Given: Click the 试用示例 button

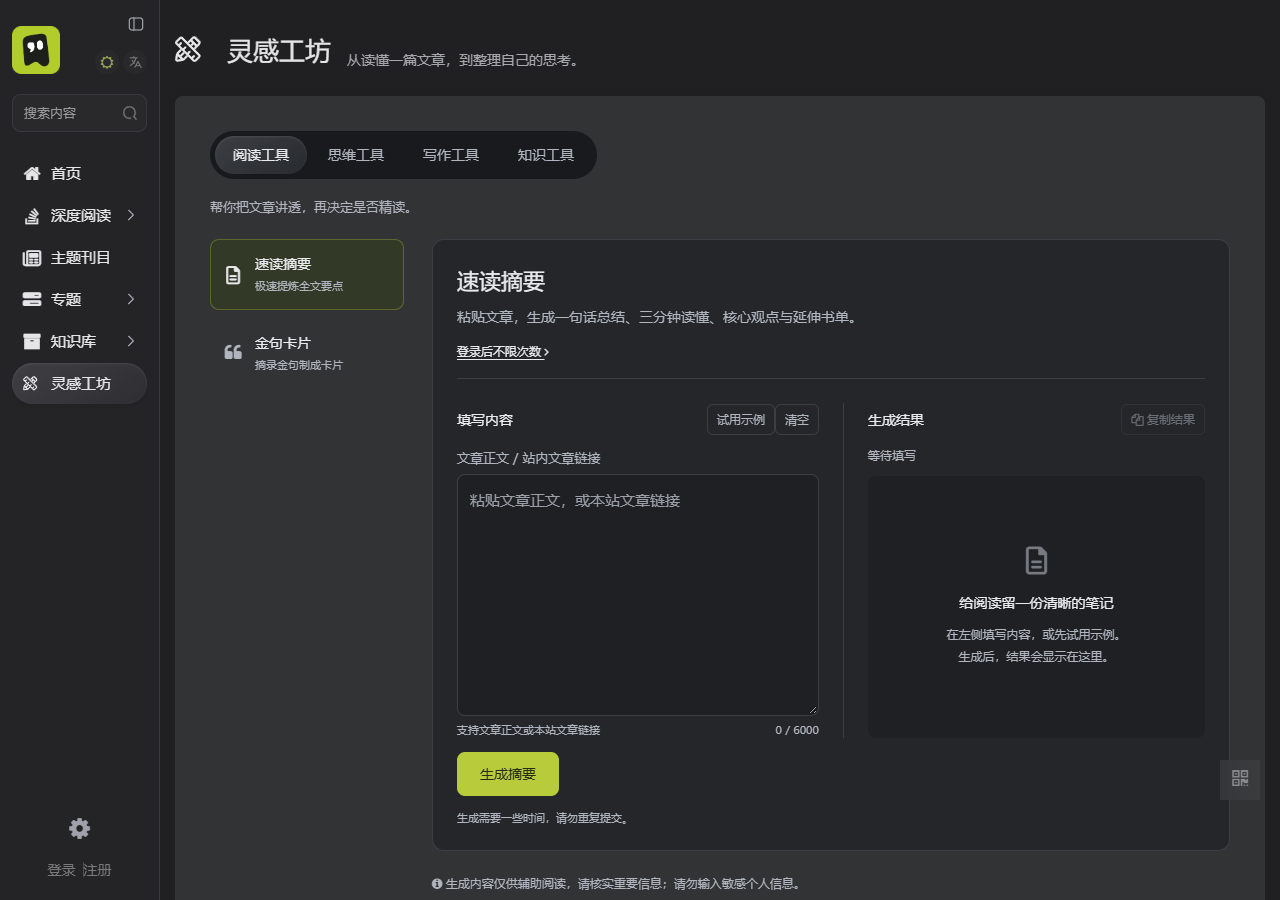Looking at the screenshot, I should [741, 420].
